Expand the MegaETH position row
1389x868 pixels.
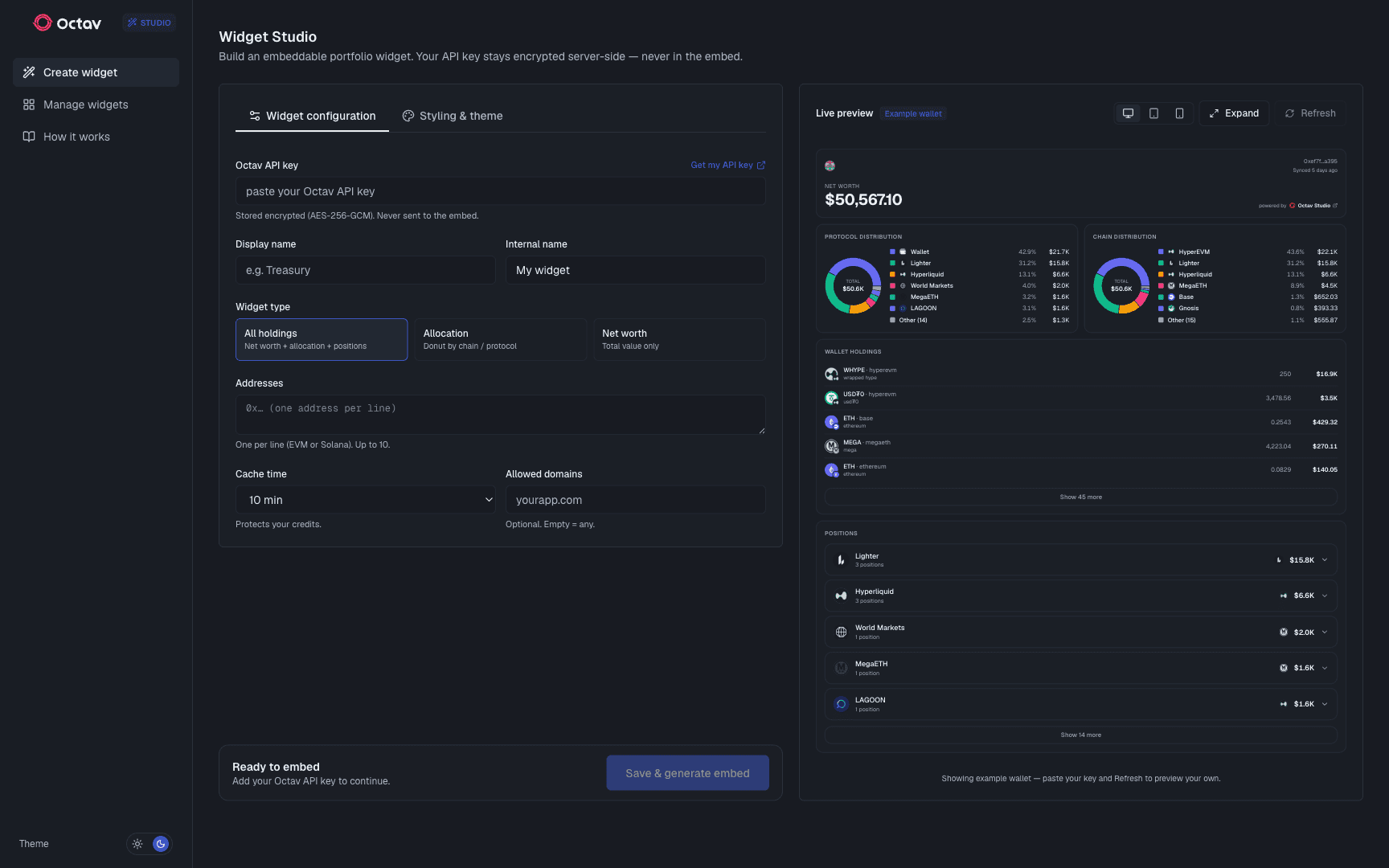coord(1081,668)
